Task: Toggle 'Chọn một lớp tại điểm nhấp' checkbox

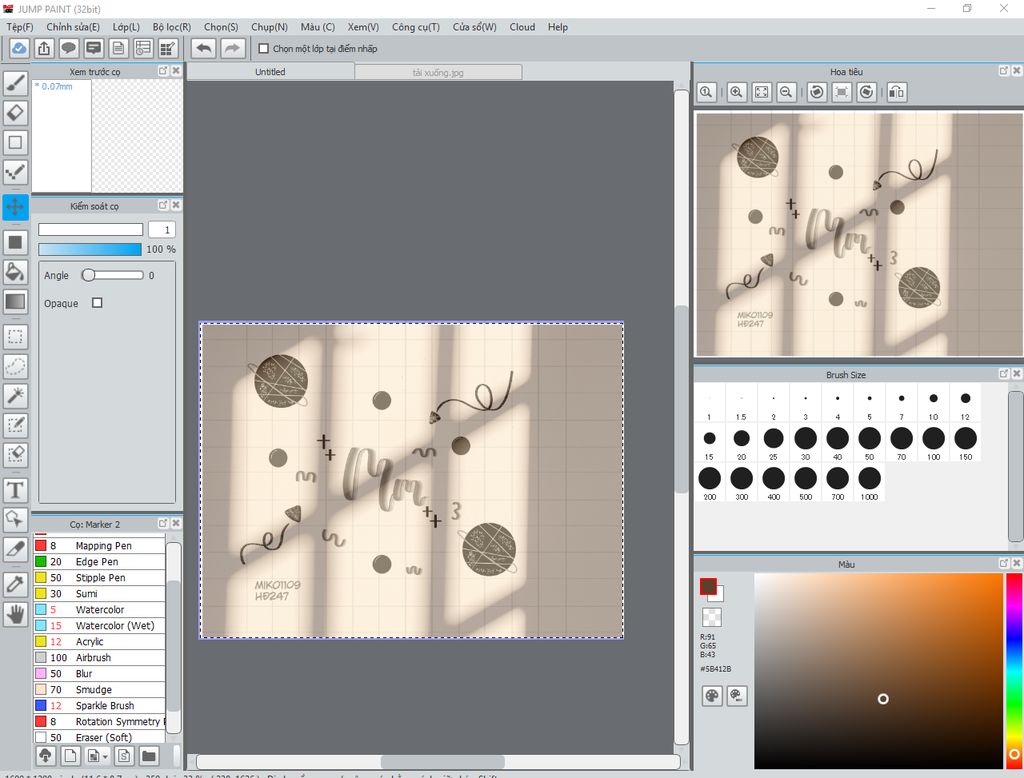Action: [264, 48]
